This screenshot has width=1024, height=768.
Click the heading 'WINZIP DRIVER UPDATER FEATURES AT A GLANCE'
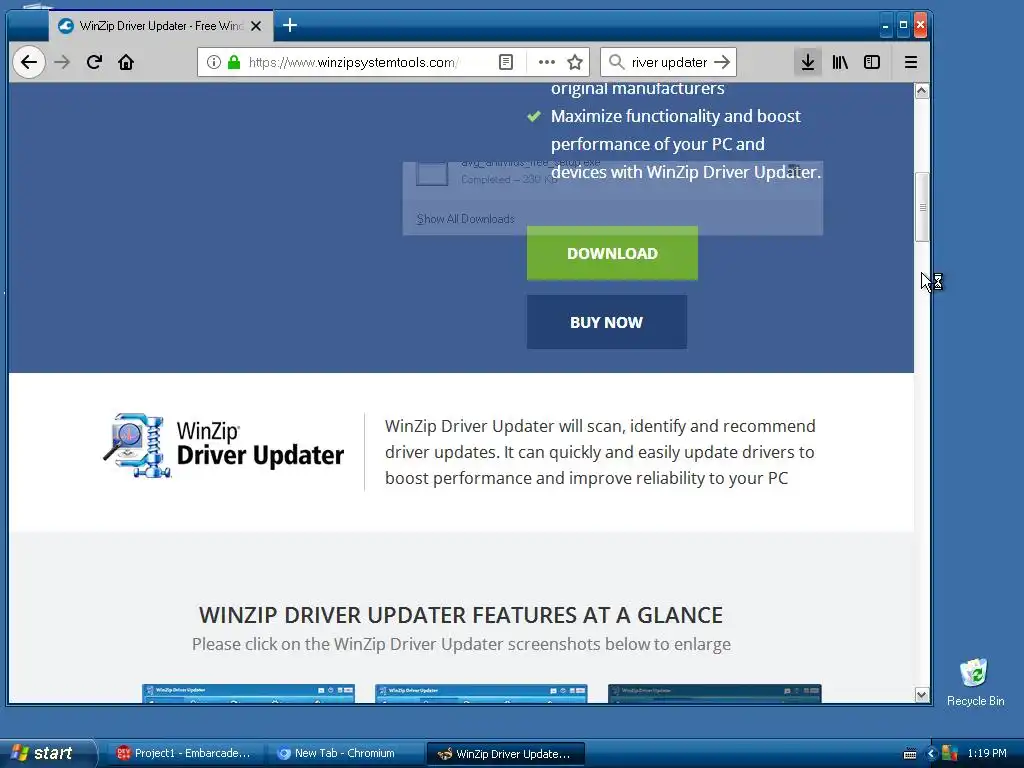461,615
